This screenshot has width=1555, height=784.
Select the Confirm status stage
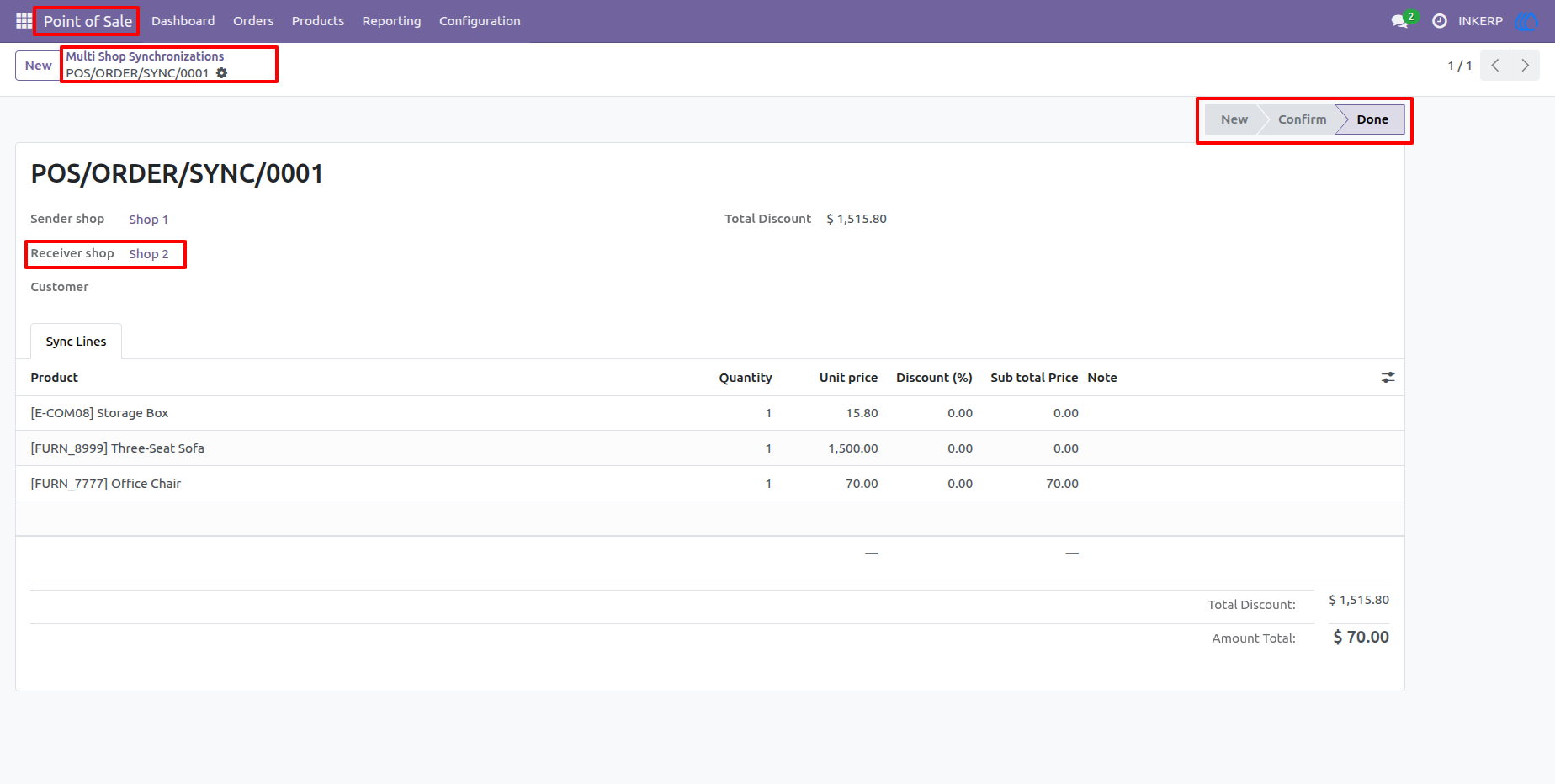click(1302, 119)
